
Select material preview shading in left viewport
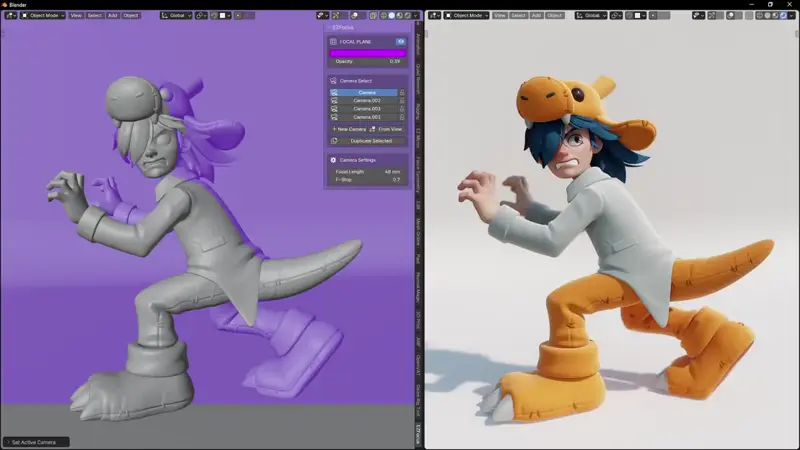coord(399,15)
